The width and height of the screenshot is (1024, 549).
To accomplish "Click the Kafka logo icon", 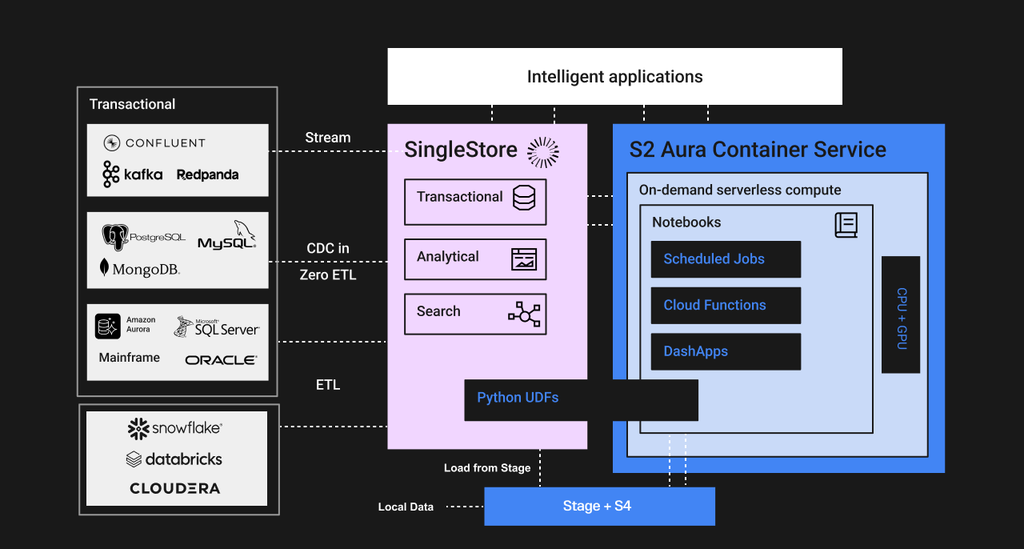I will coord(110,174).
